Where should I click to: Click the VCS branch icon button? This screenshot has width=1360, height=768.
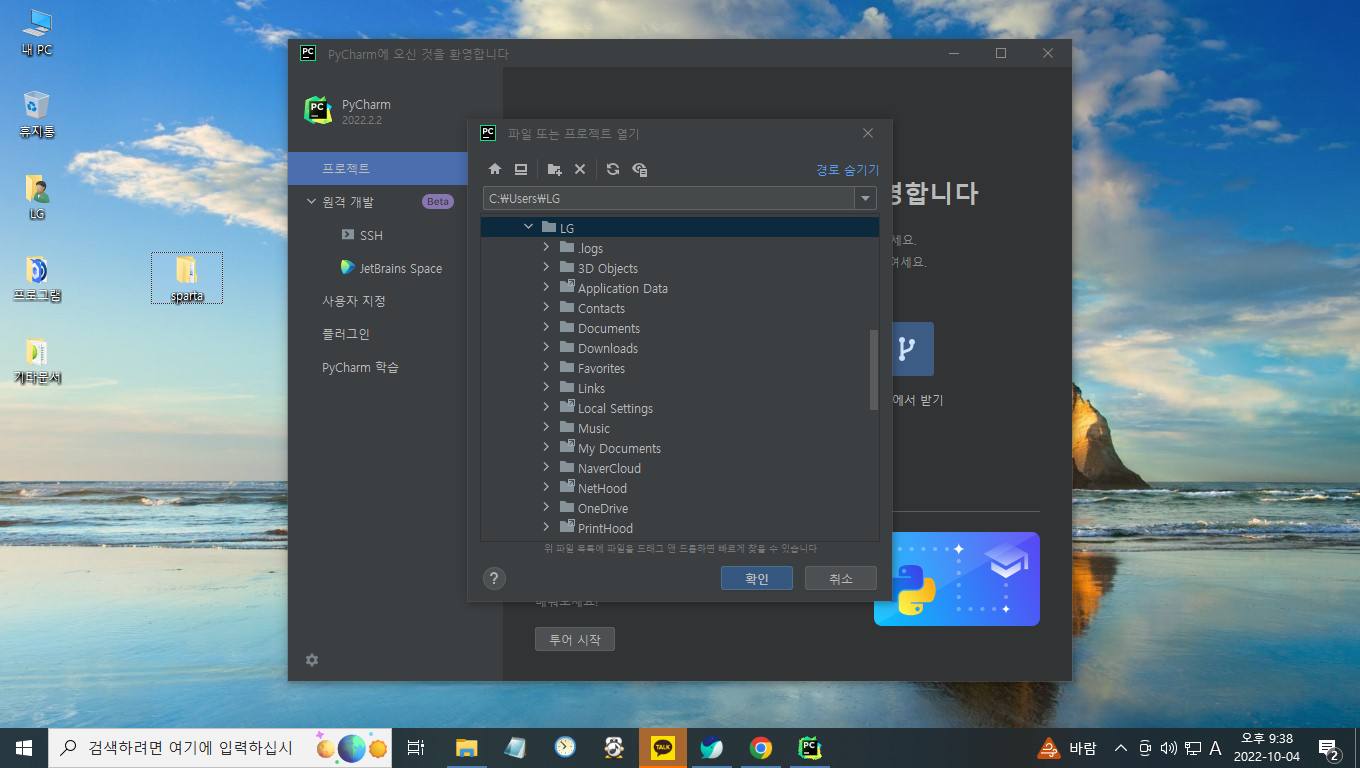[906, 349]
